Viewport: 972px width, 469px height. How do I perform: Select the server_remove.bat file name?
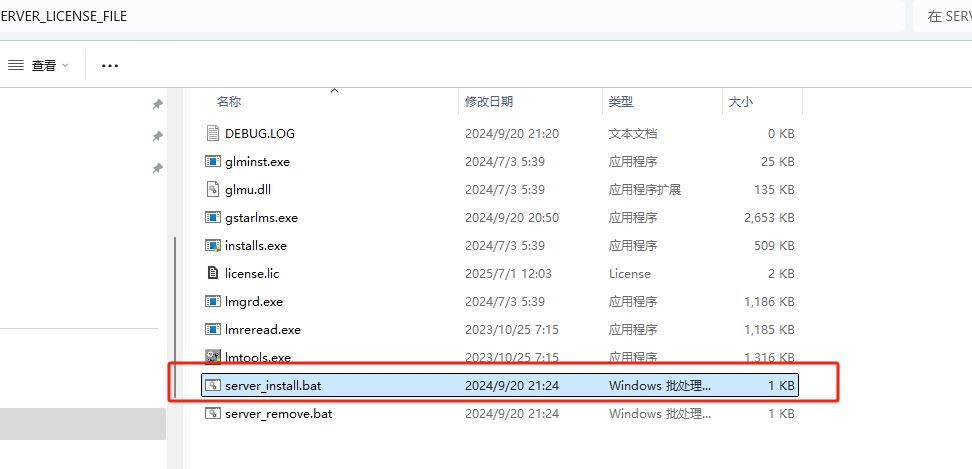(x=278, y=413)
